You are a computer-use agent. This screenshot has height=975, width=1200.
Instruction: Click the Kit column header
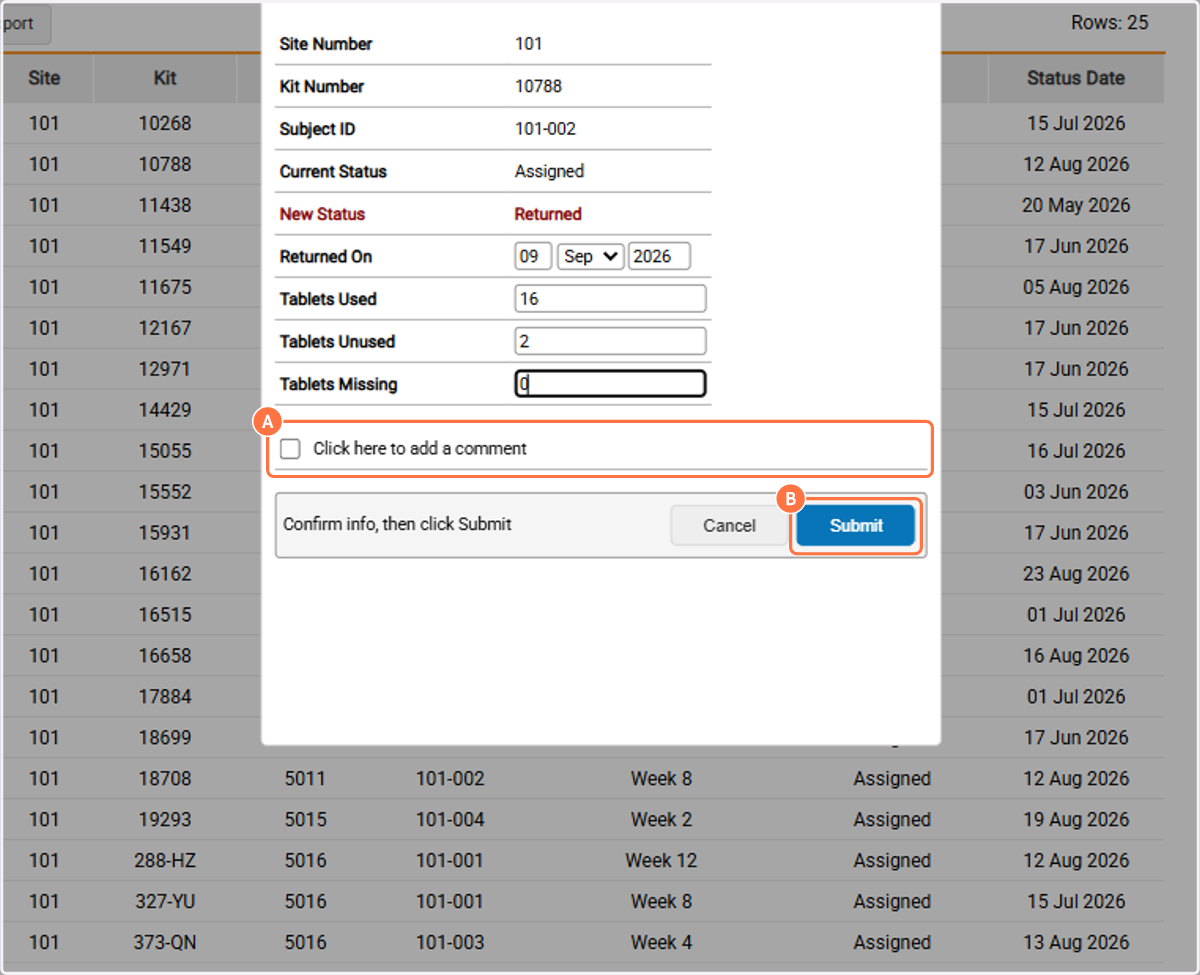pyautogui.click(x=165, y=78)
